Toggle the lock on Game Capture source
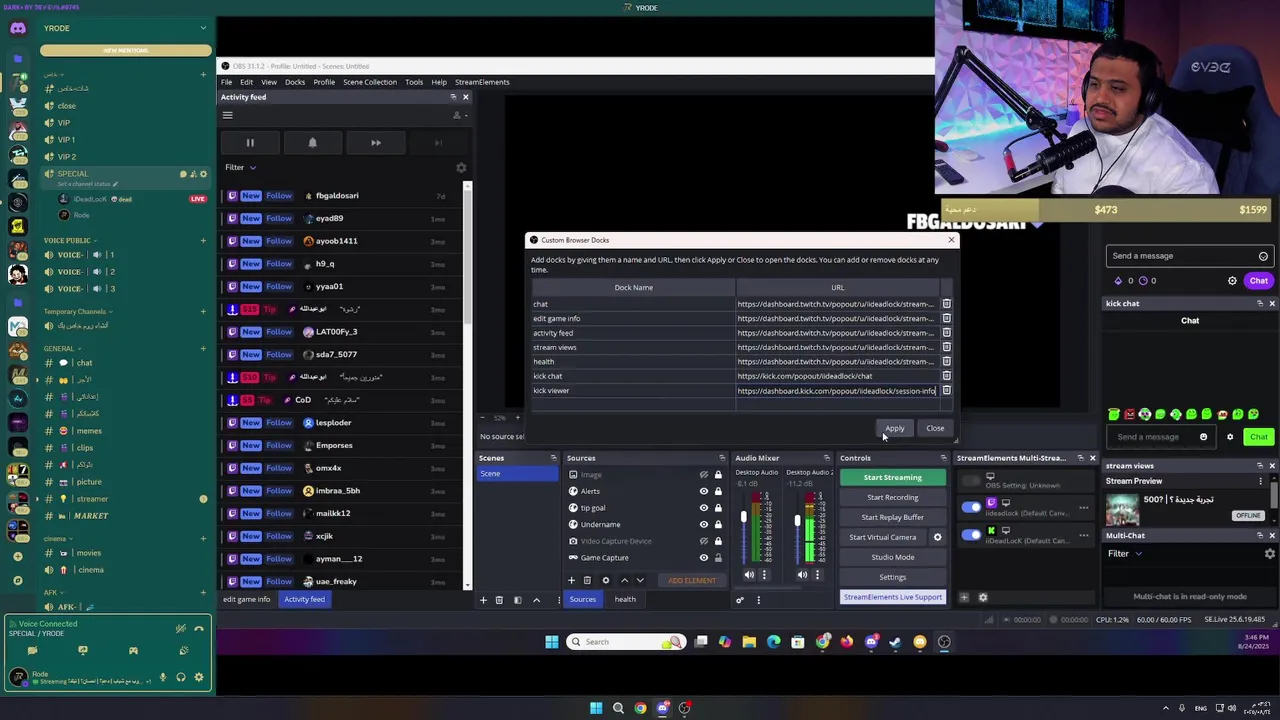 point(718,558)
